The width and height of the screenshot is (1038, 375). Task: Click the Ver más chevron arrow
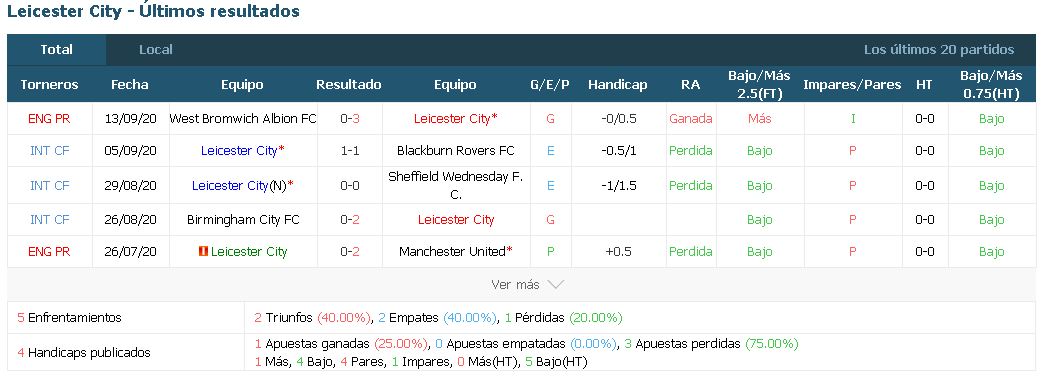pyautogui.click(x=555, y=285)
